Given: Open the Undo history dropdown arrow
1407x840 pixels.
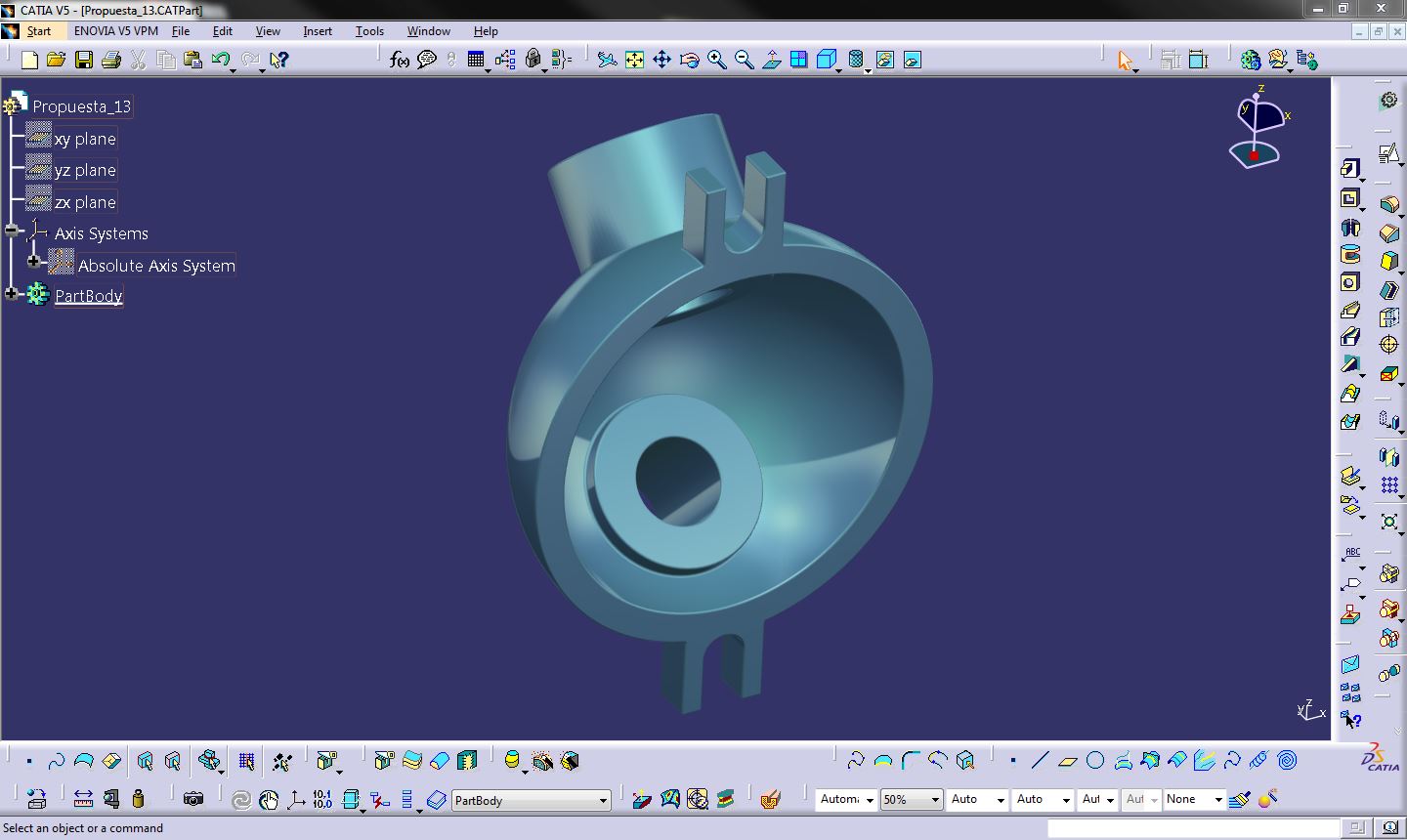Looking at the screenshot, I should point(234,68).
